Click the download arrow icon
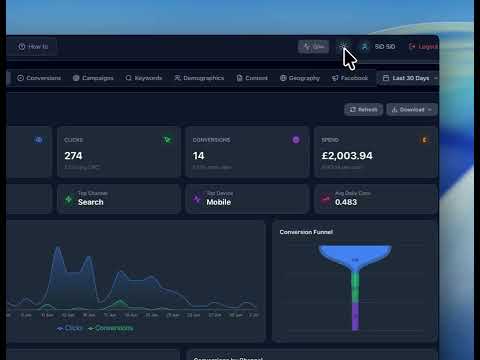Viewport: 480px width, 360px height. click(x=394, y=110)
